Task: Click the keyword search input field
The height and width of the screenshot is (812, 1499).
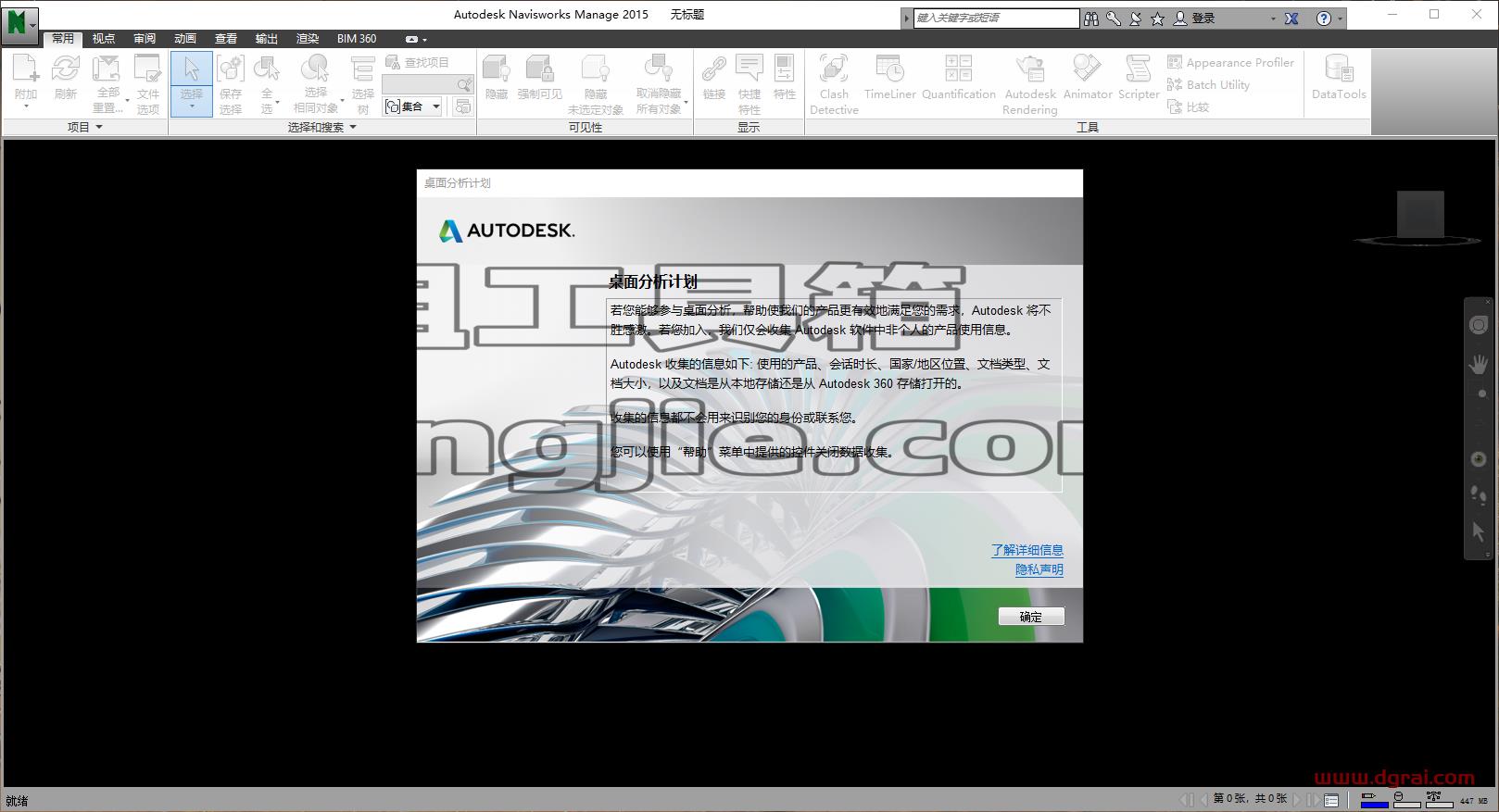Action: pos(996,18)
